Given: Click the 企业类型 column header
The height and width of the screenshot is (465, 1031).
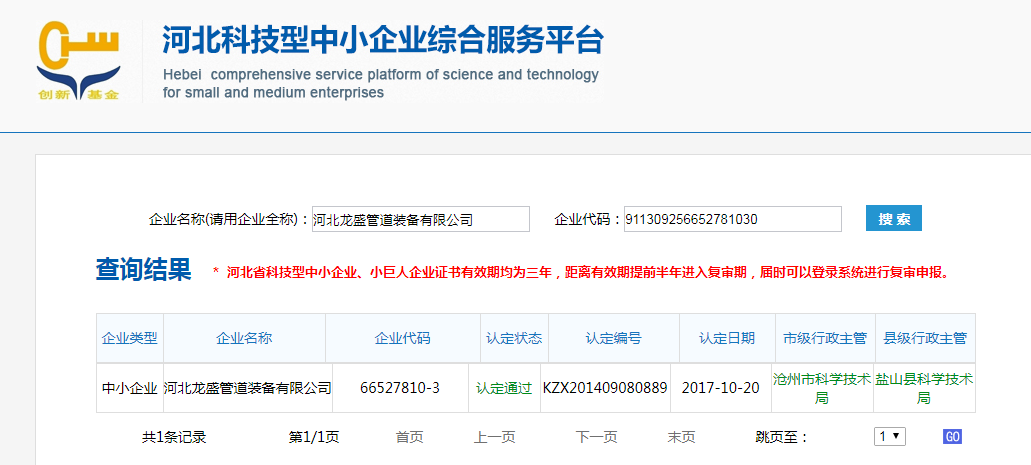Looking at the screenshot, I should pyautogui.click(x=130, y=338).
